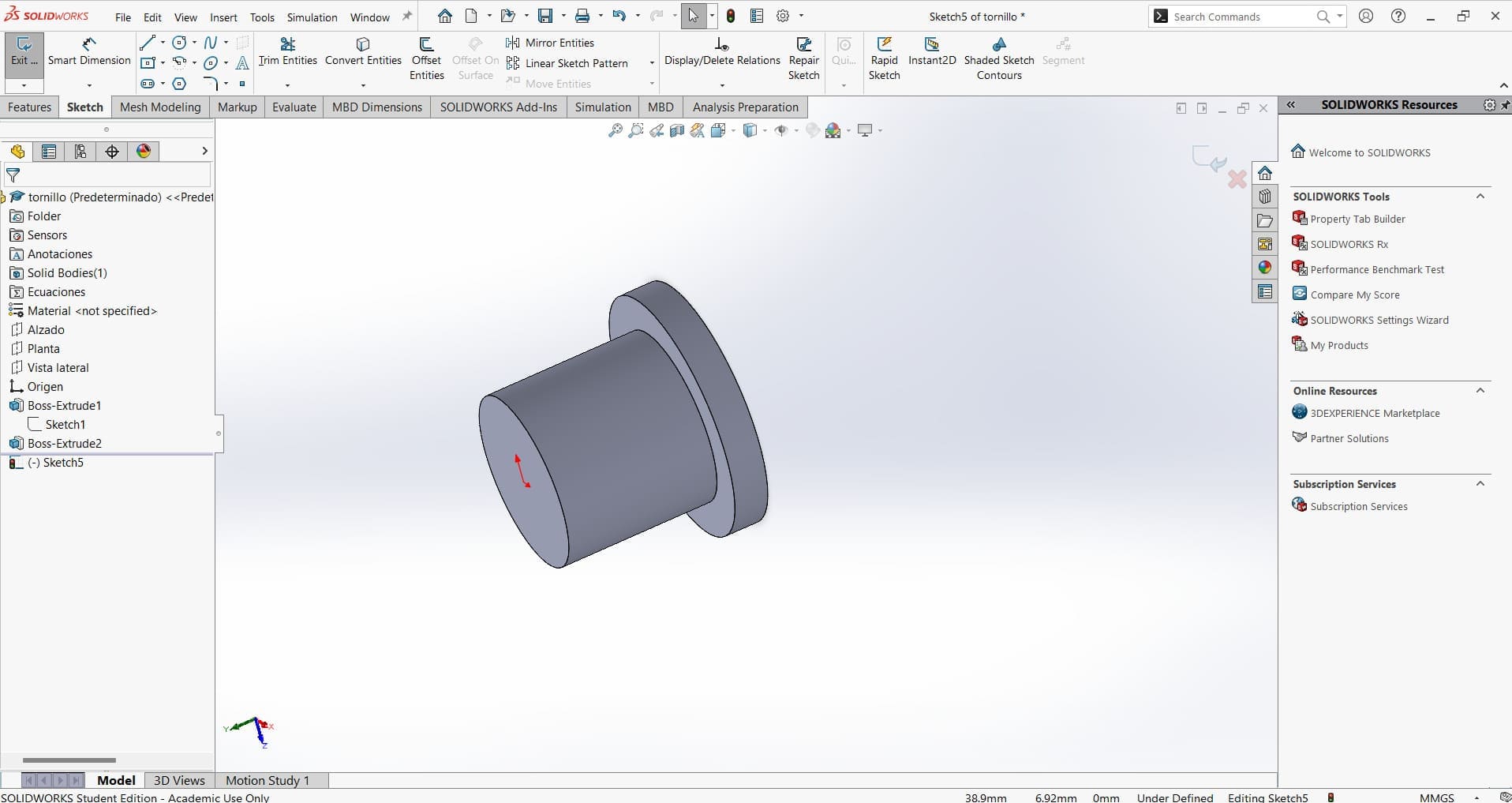
Task: Select the Polygon sketch tool
Action: tap(180, 83)
